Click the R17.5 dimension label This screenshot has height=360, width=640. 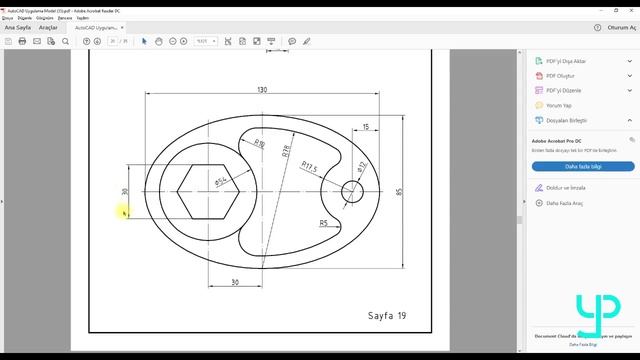click(x=309, y=167)
